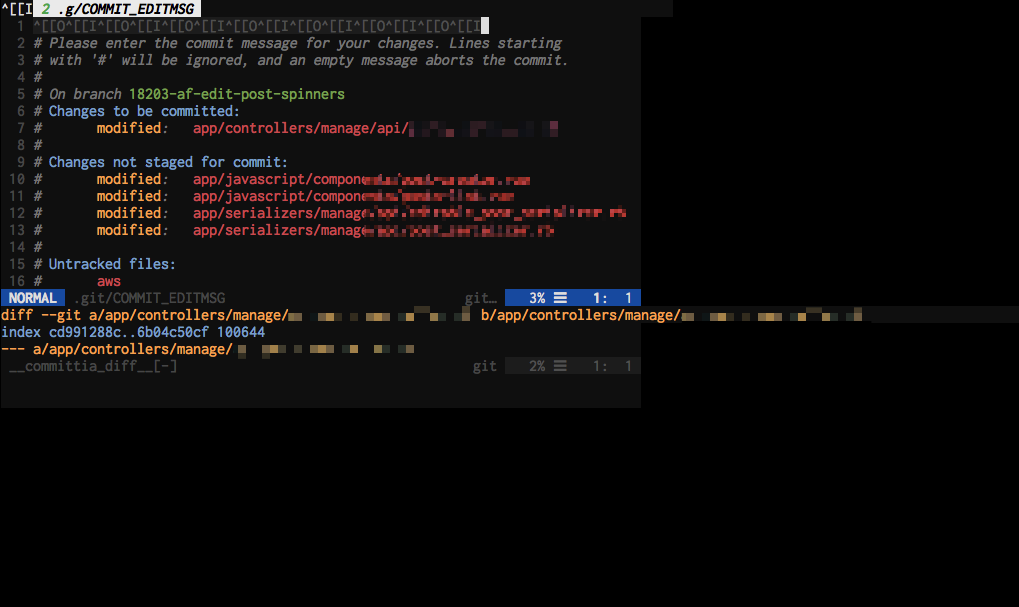Click the "with '#' will be ignored" comment line
Screen dimensions: 1019x607
pyautogui.click(x=301, y=60)
